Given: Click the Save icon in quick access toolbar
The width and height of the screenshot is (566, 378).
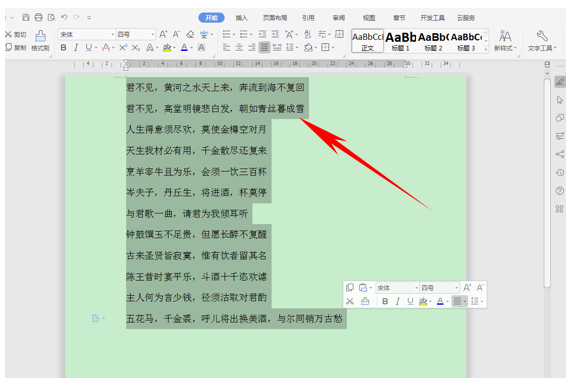Looking at the screenshot, I should click(26, 17).
